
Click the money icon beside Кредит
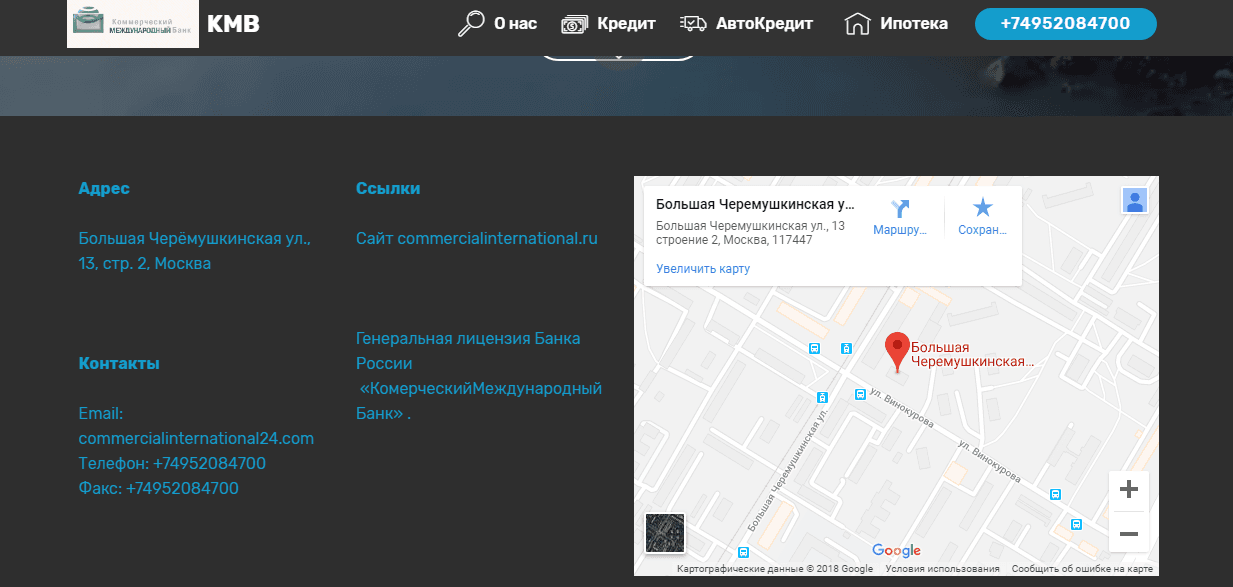pyautogui.click(x=575, y=24)
